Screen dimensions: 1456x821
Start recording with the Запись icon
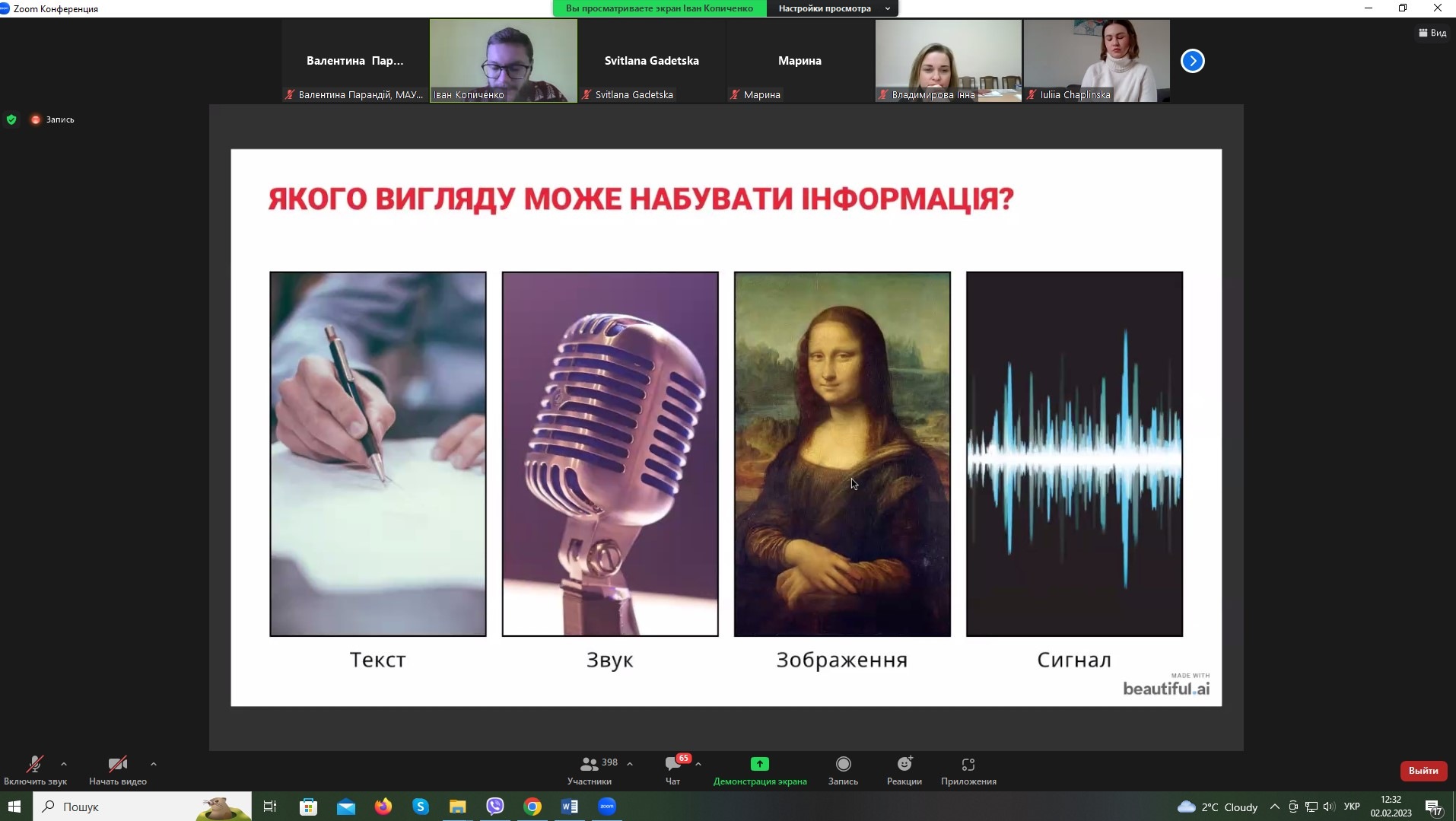(x=843, y=764)
